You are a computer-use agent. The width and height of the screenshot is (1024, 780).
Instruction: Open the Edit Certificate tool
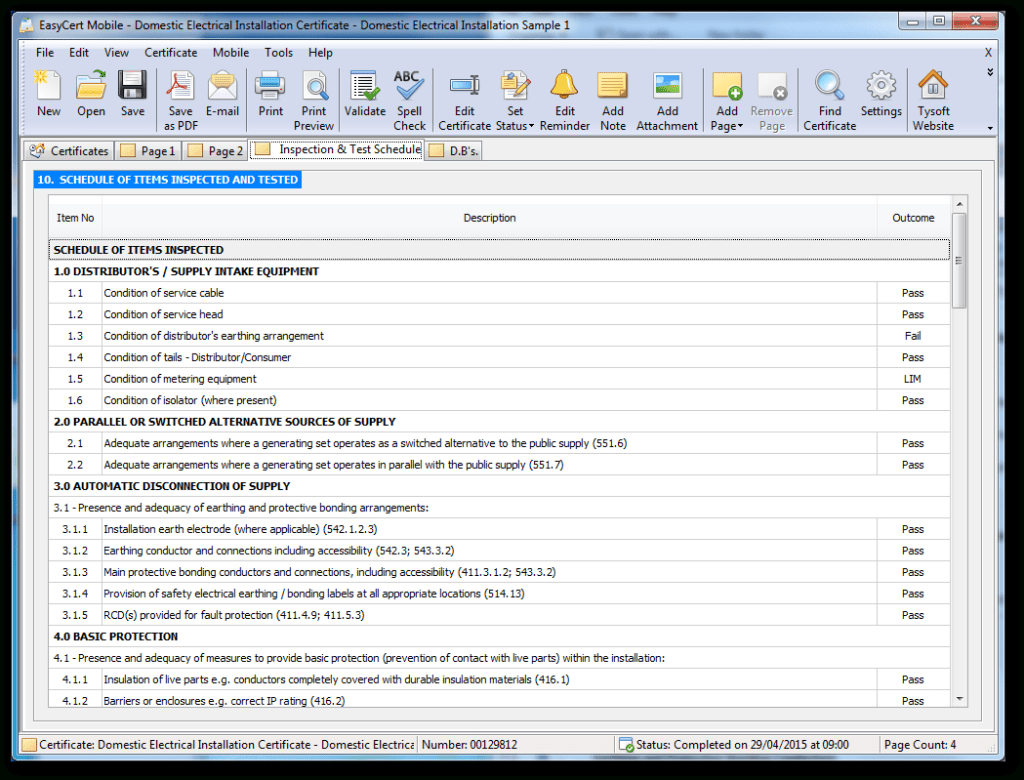(x=464, y=95)
